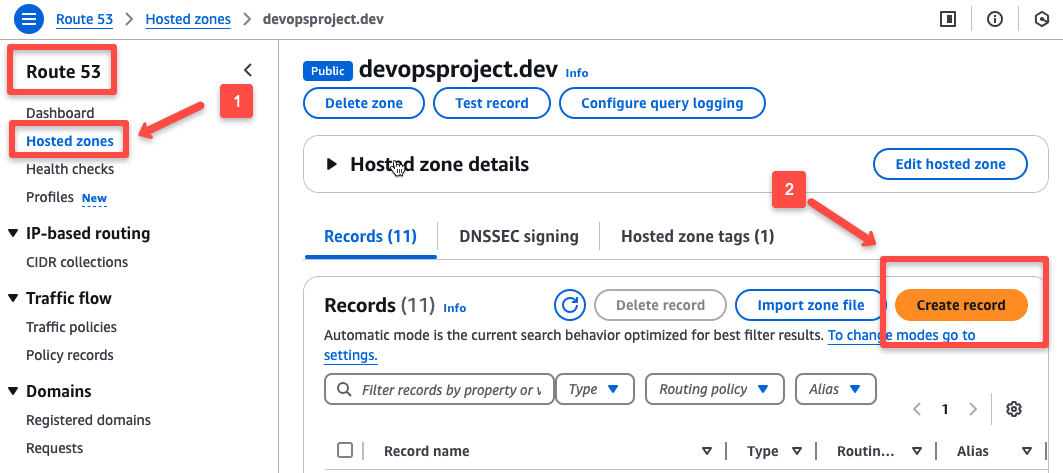Image resolution: width=1063 pixels, height=473 pixels.
Task: Open the Type filter dropdown
Action: pyautogui.click(x=595, y=390)
